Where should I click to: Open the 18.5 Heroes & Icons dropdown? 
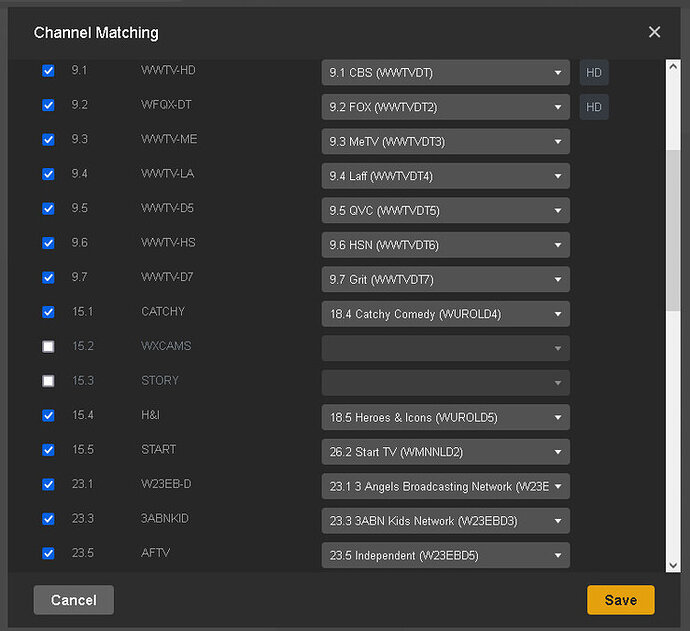click(446, 417)
